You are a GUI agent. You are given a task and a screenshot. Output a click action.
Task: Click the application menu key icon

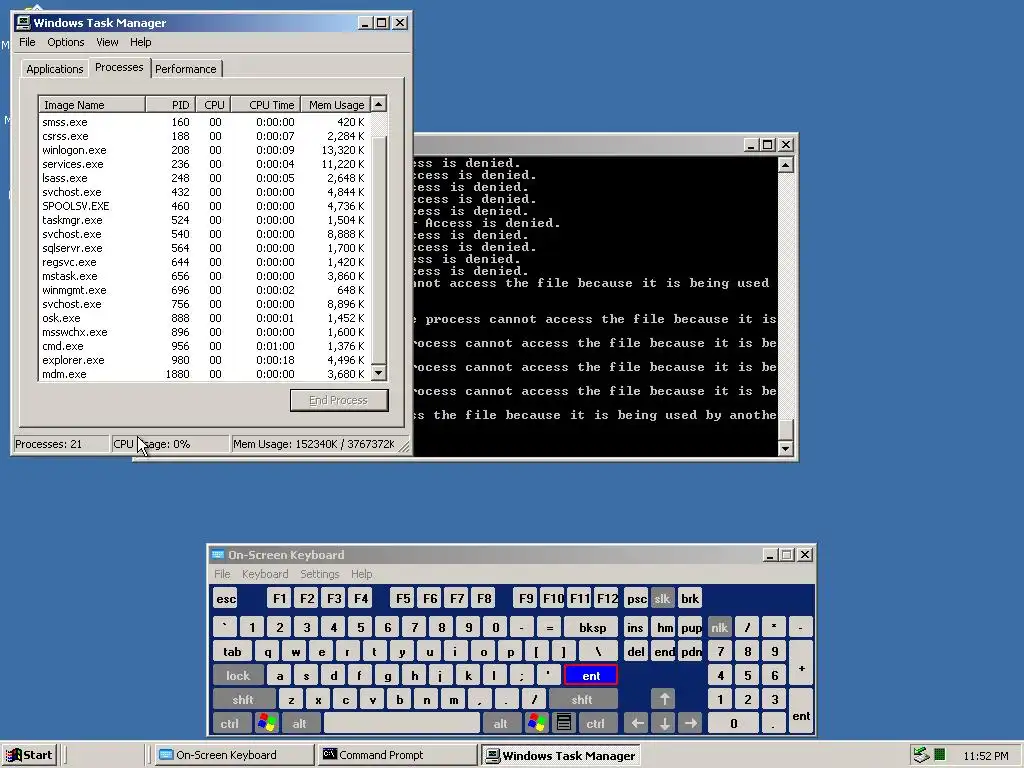coord(564,724)
